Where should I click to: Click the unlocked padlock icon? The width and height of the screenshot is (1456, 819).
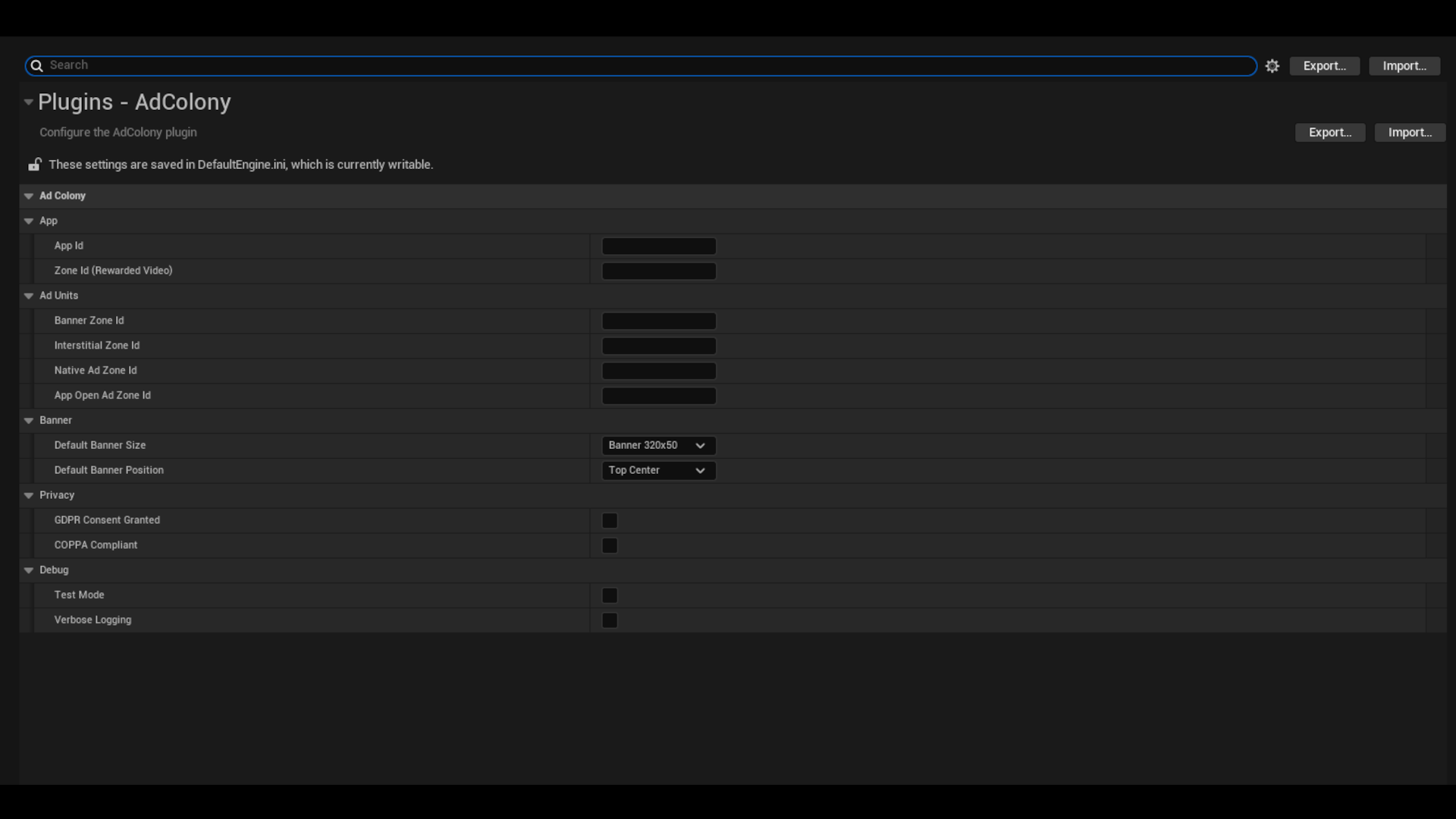(x=35, y=165)
